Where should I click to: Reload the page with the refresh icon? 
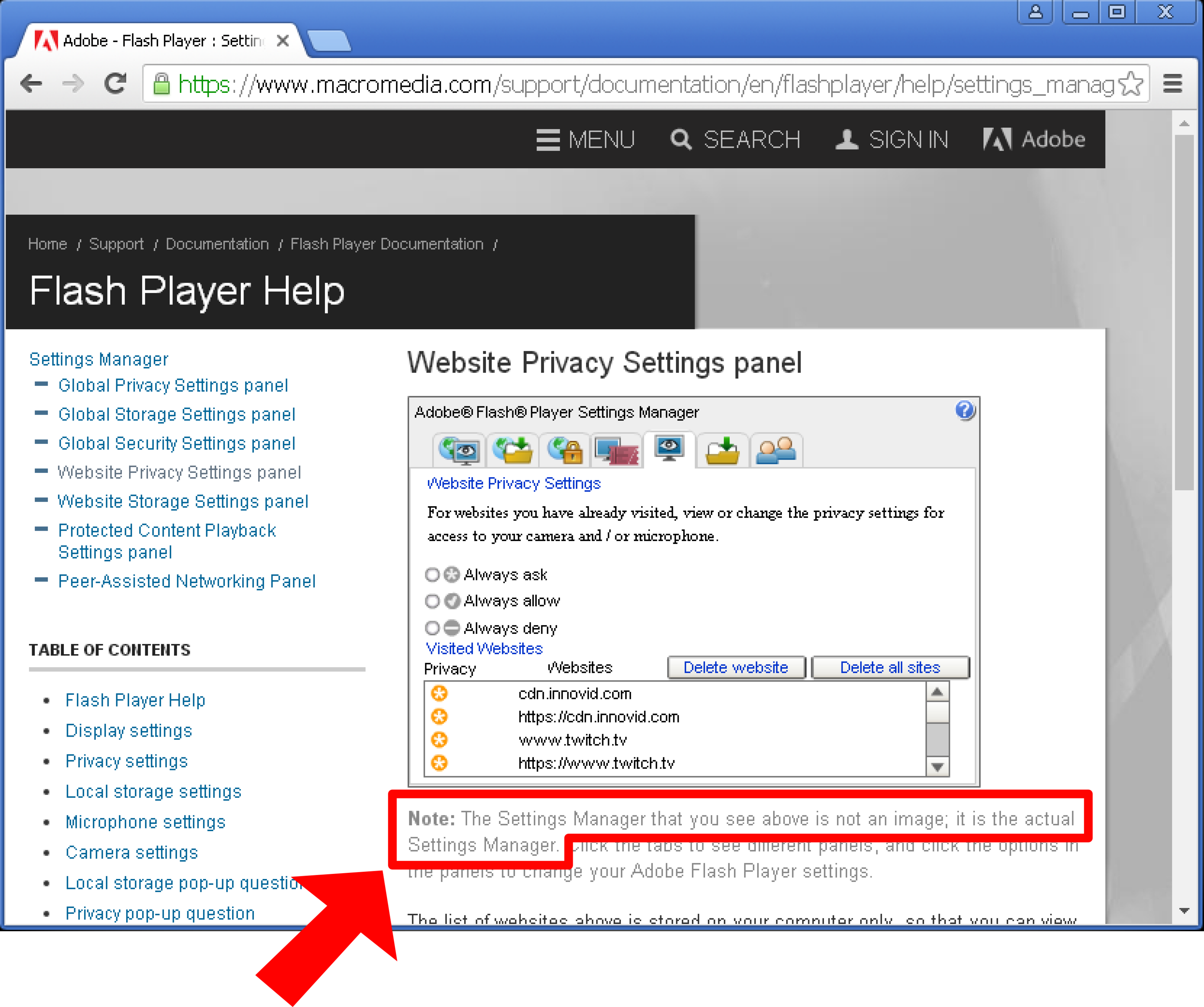115,84
